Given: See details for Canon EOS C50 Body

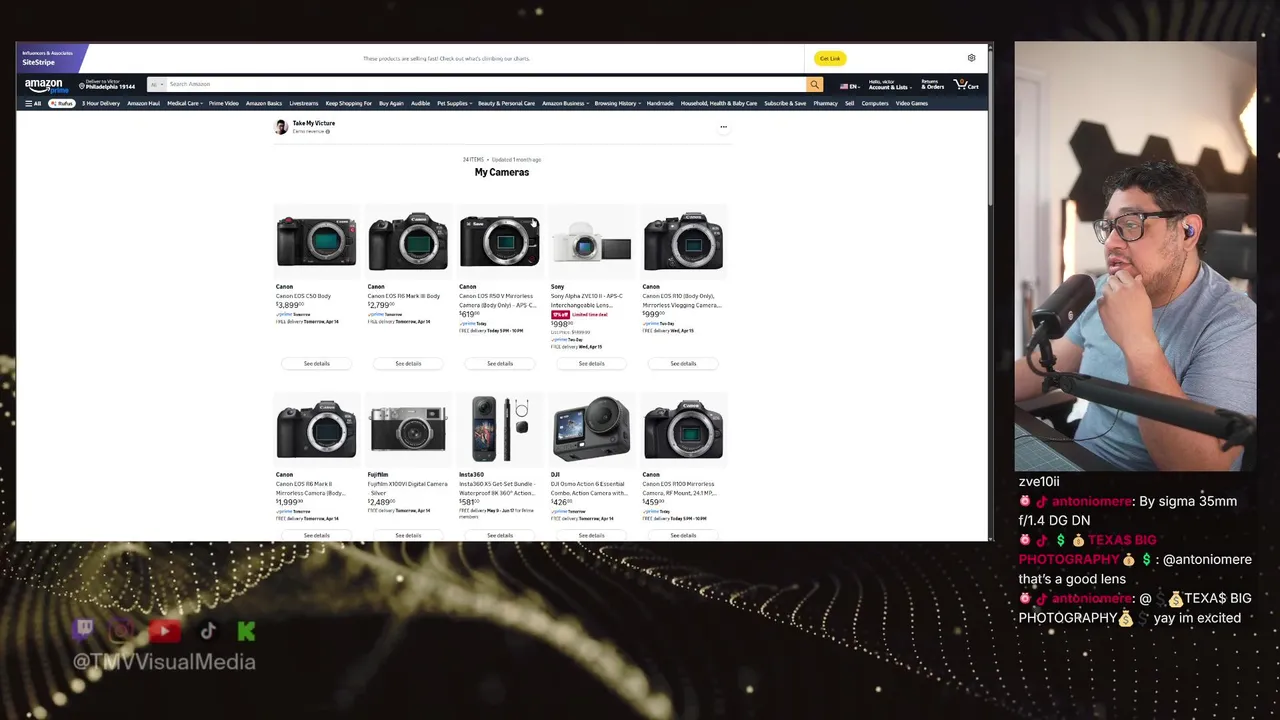Looking at the screenshot, I should [316, 363].
